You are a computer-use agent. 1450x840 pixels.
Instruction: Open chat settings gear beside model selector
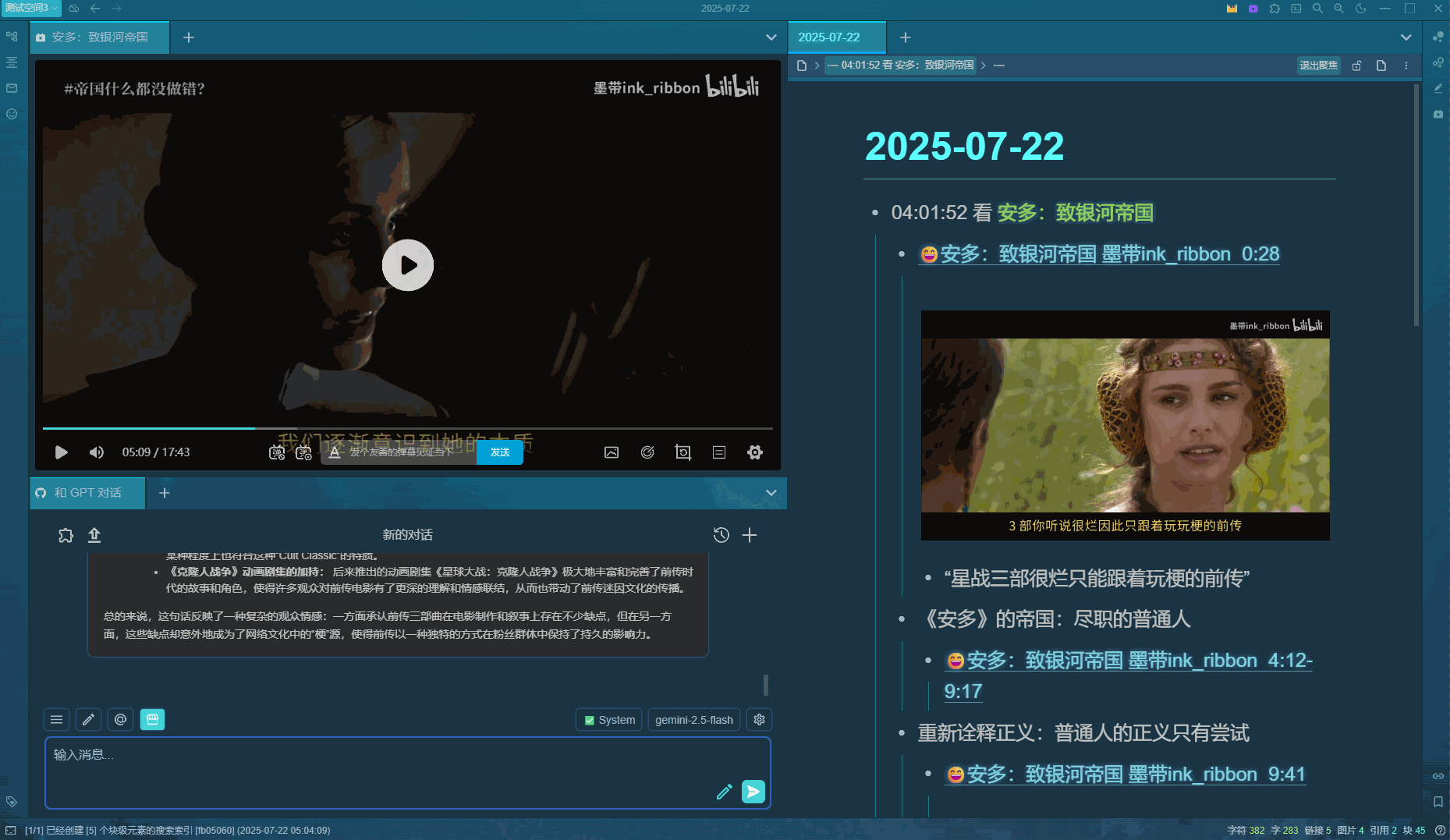759,719
